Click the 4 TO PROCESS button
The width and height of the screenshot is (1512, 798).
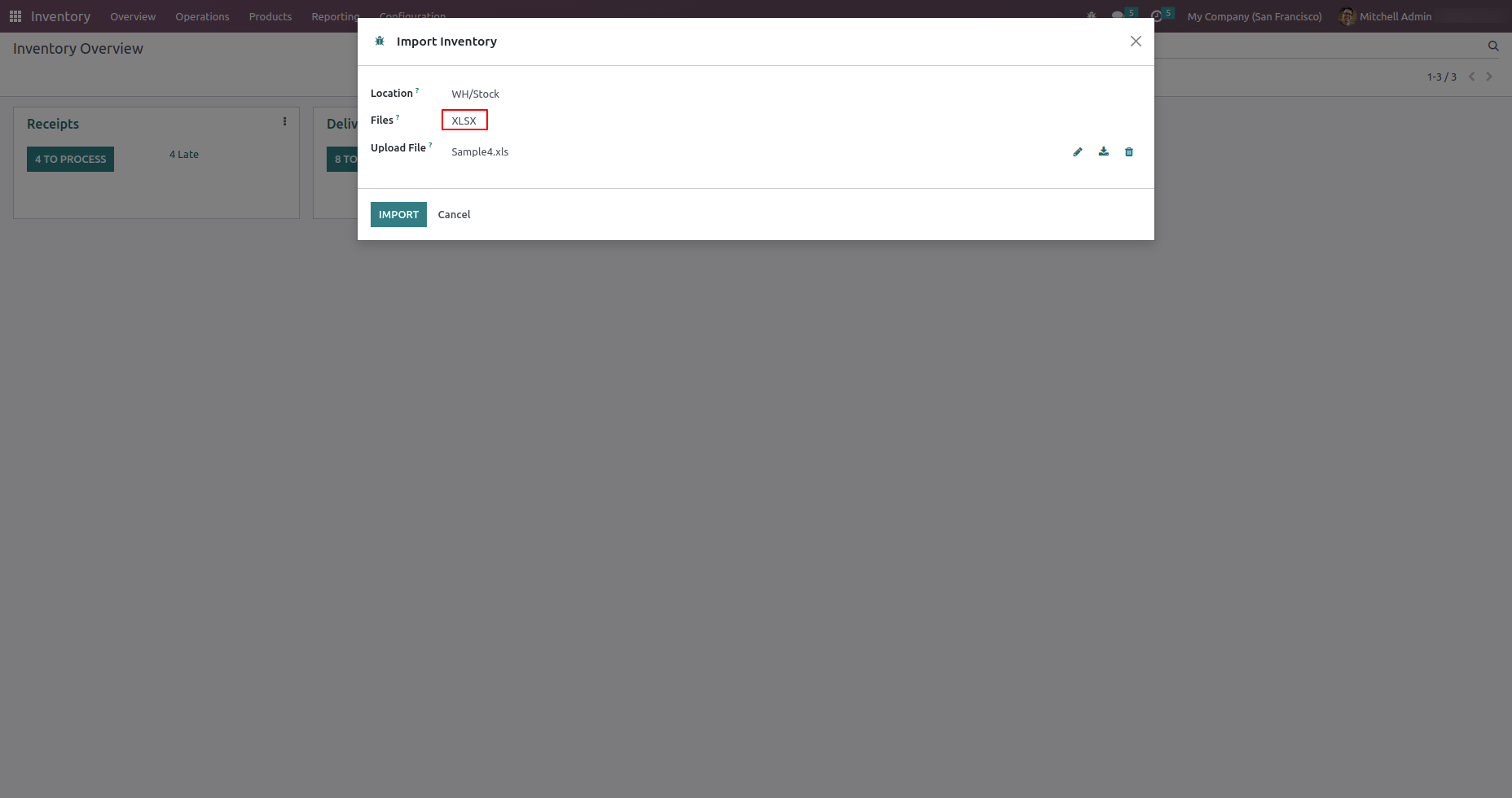tap(70, 159)
